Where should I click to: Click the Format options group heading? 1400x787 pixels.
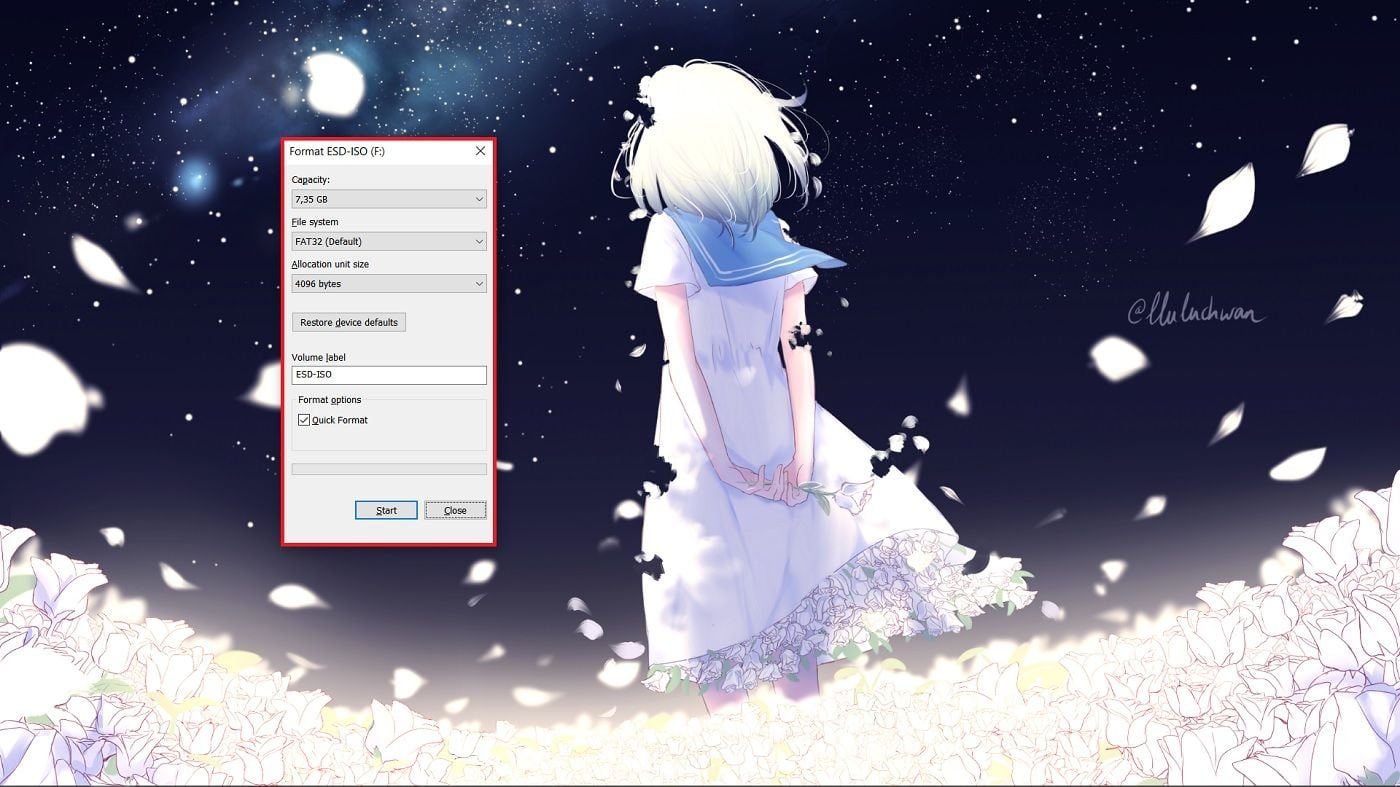pos(330,400)
